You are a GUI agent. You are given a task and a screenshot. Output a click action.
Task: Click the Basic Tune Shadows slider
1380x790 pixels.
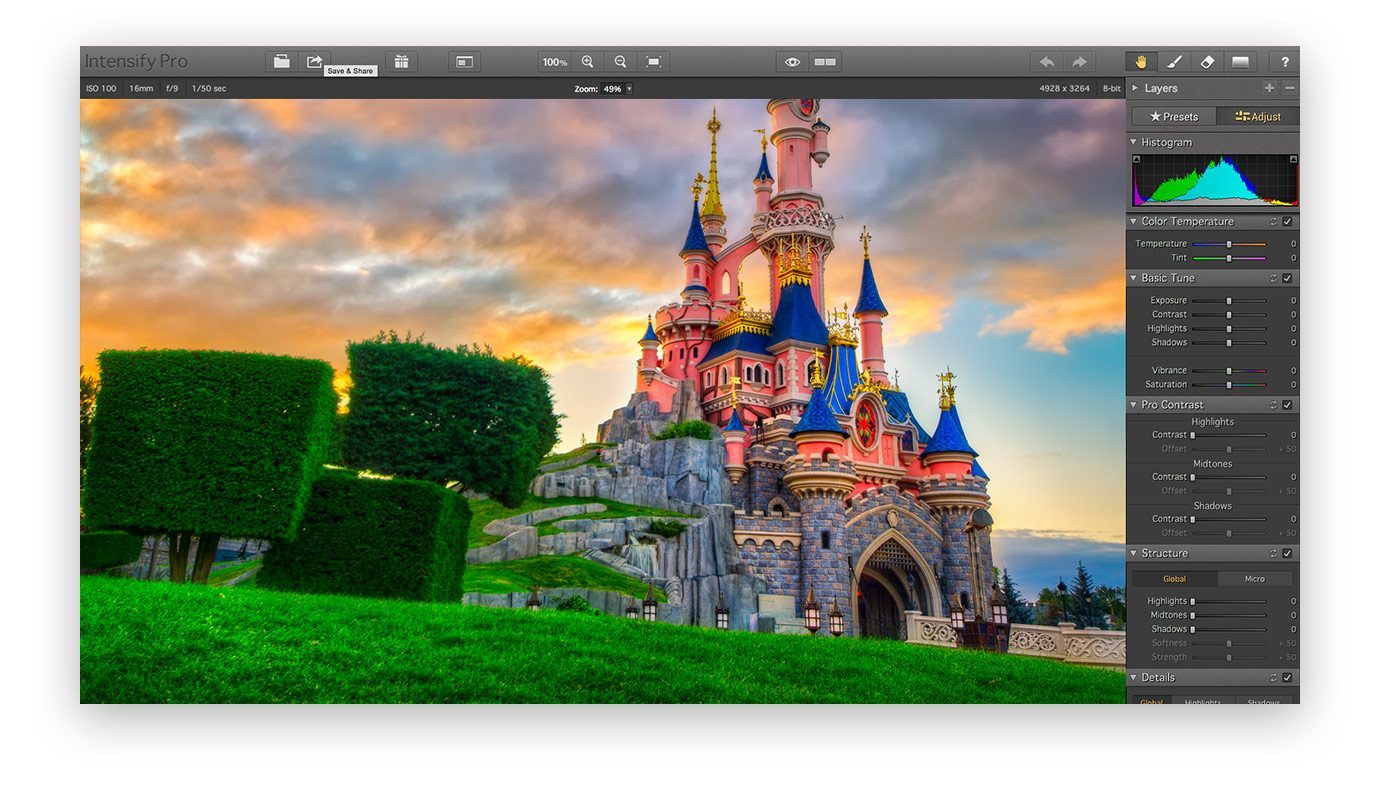tap(1229, 342)
